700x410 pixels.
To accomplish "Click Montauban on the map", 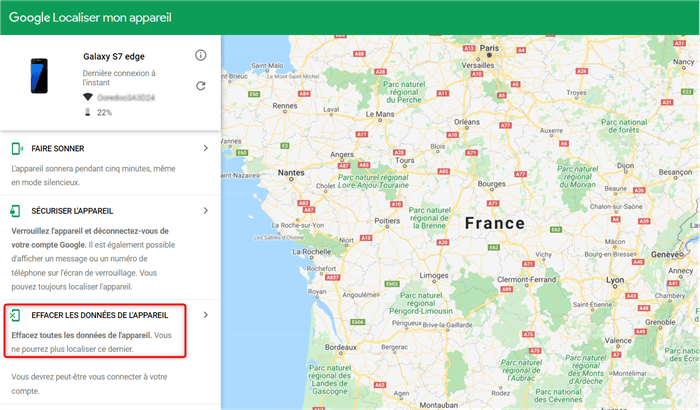I will pyautogui.click(x=438, y=405).
